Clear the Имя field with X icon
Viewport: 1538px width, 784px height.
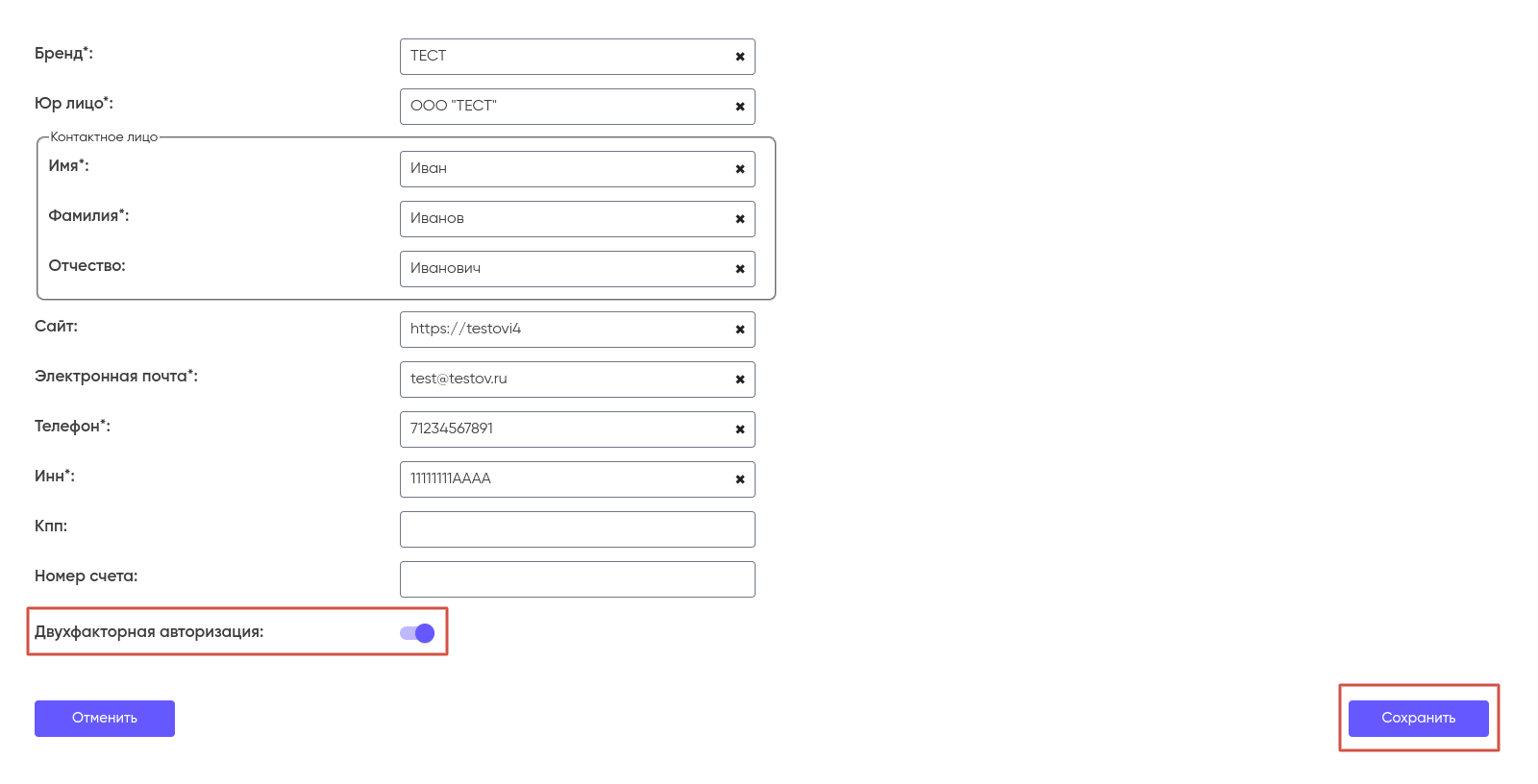[x=740, y=169]
